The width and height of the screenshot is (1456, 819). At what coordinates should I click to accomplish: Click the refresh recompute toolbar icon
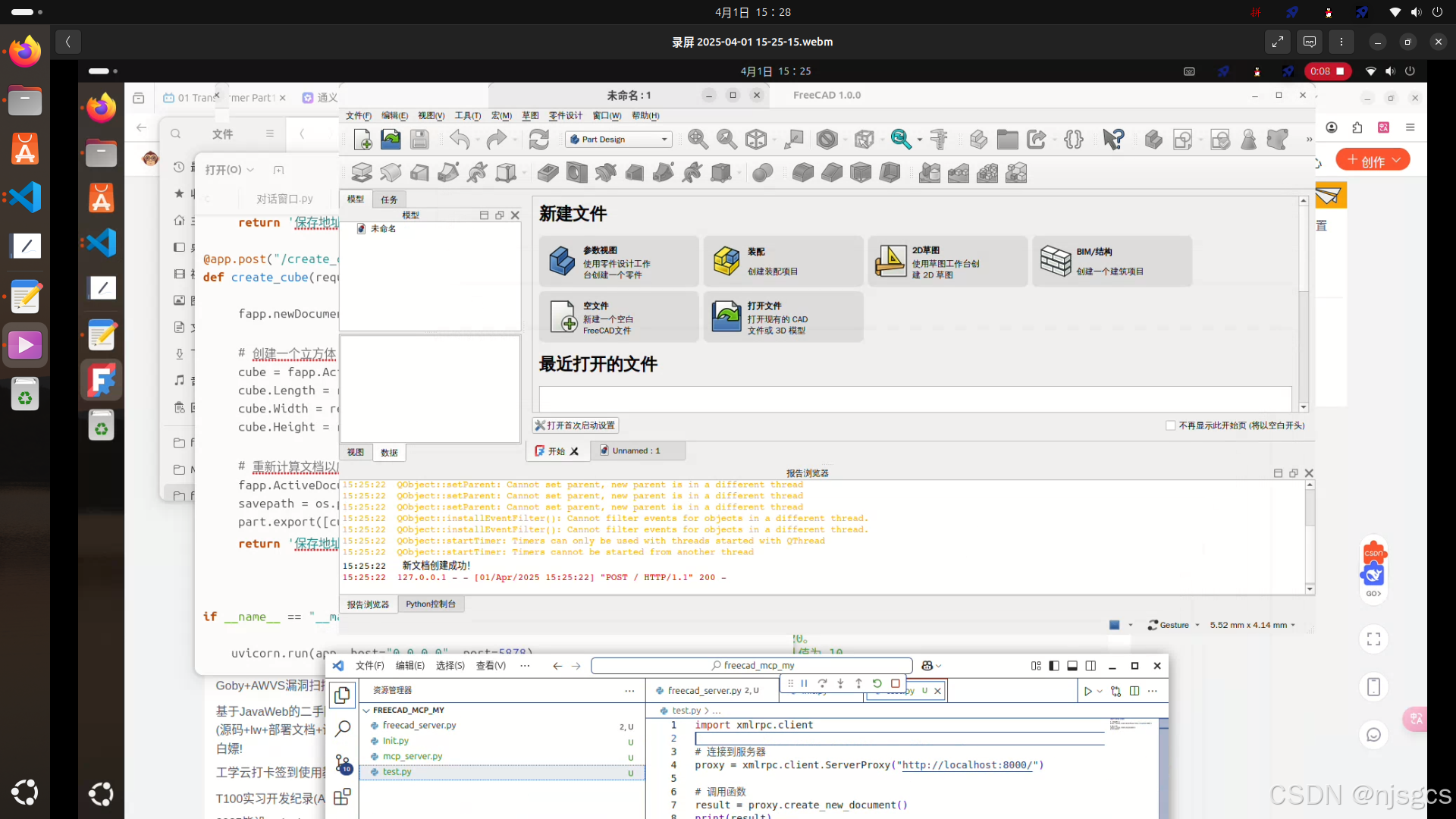tap(538, 140)
